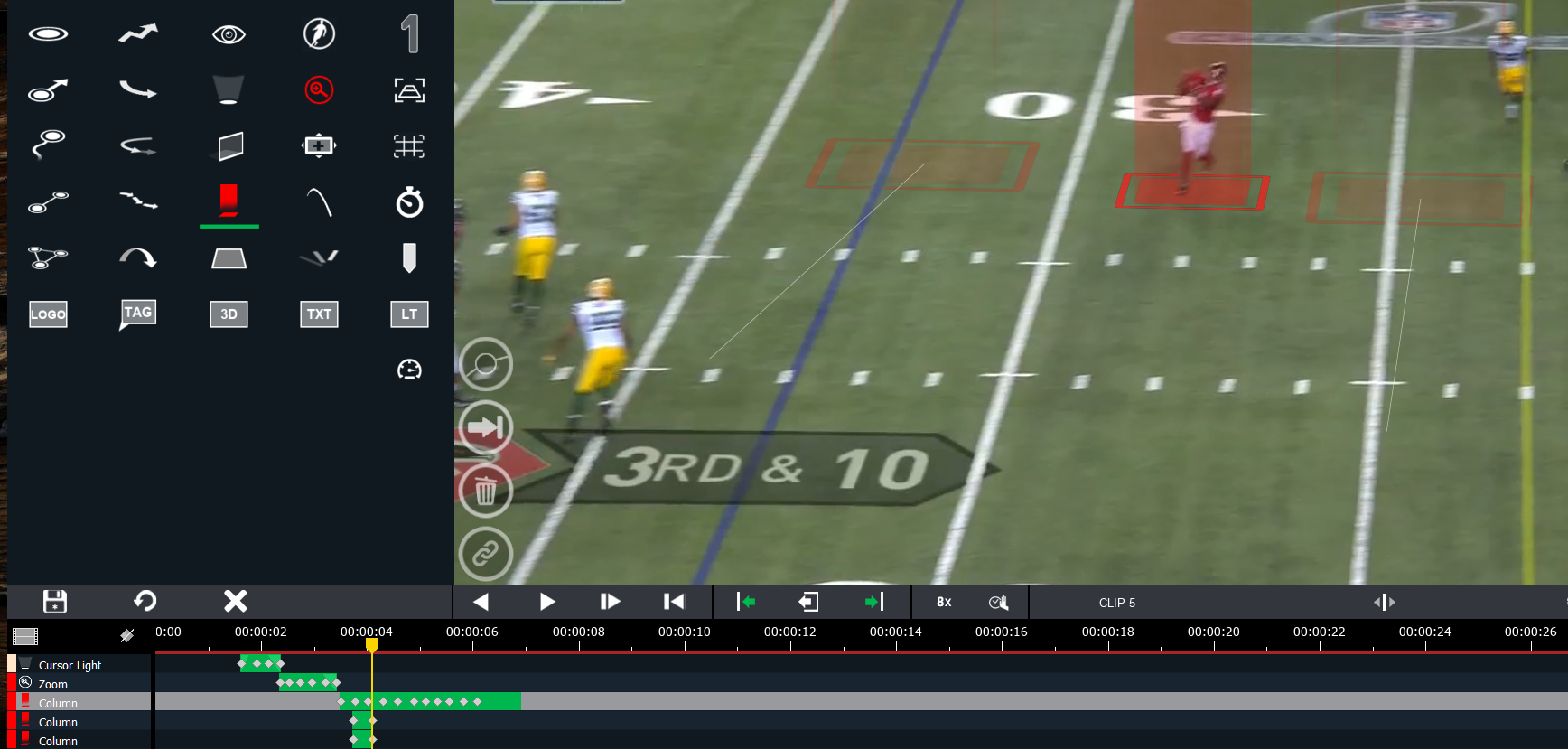Select the curved arrow tool
This screenshot has height=749, width=1568.
coord(138,258)
